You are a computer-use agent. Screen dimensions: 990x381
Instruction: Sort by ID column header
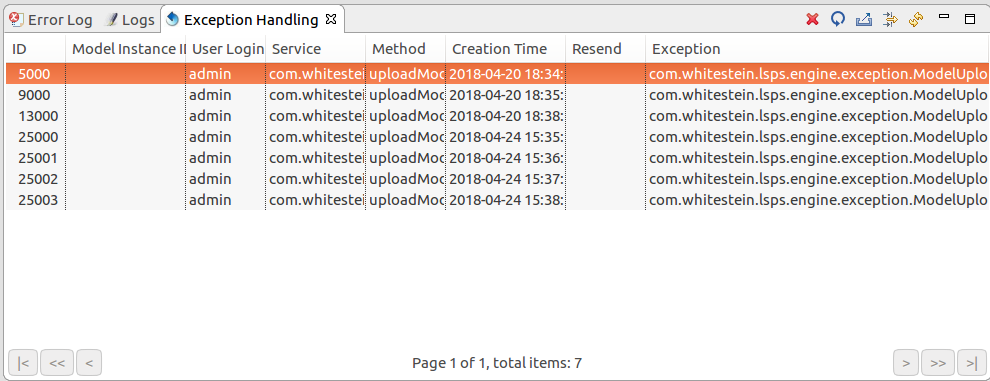coord(35,49)
